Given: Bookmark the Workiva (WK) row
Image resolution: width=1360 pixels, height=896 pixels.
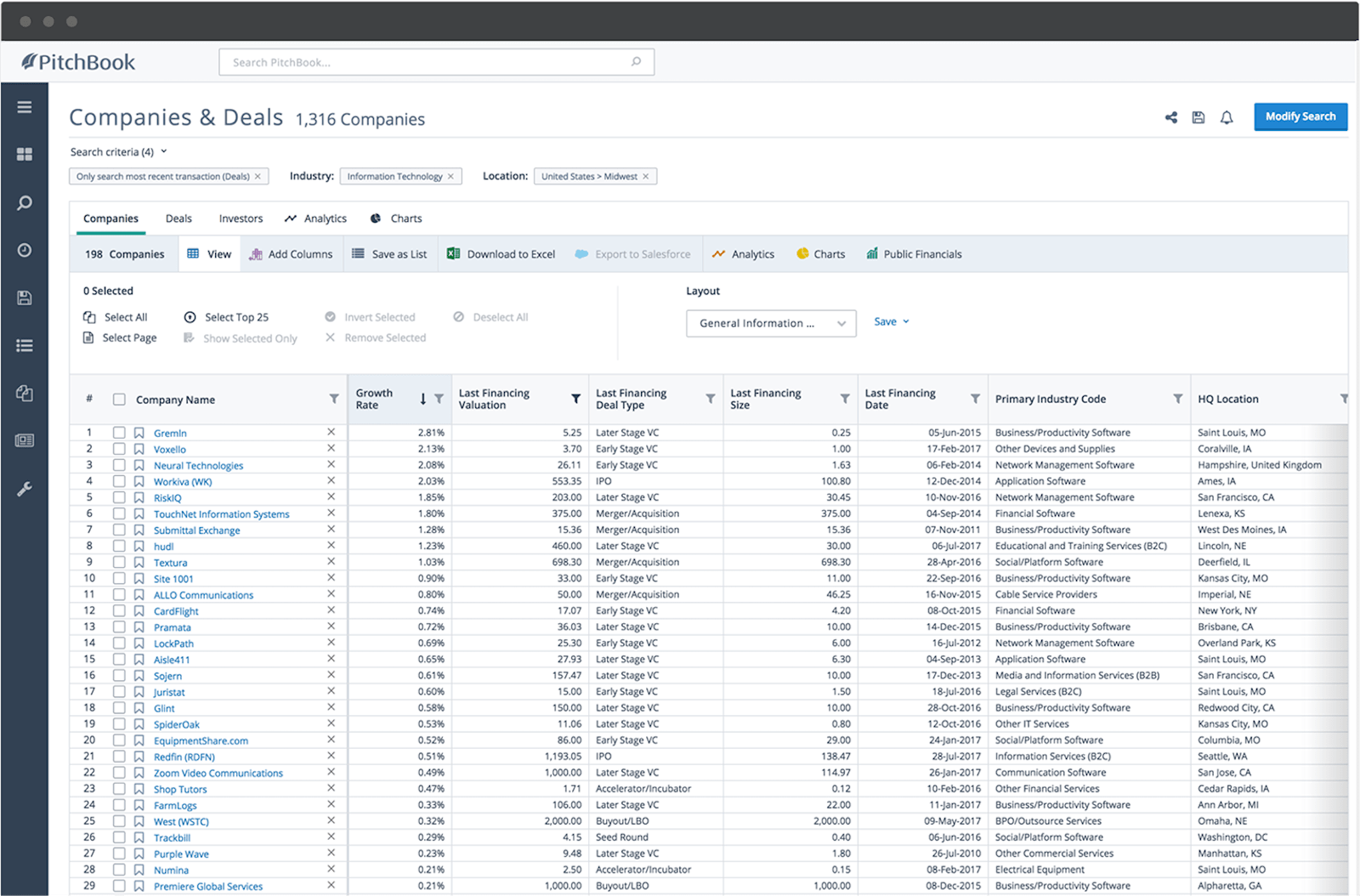Looking at the screenshot, I should 139,481.
